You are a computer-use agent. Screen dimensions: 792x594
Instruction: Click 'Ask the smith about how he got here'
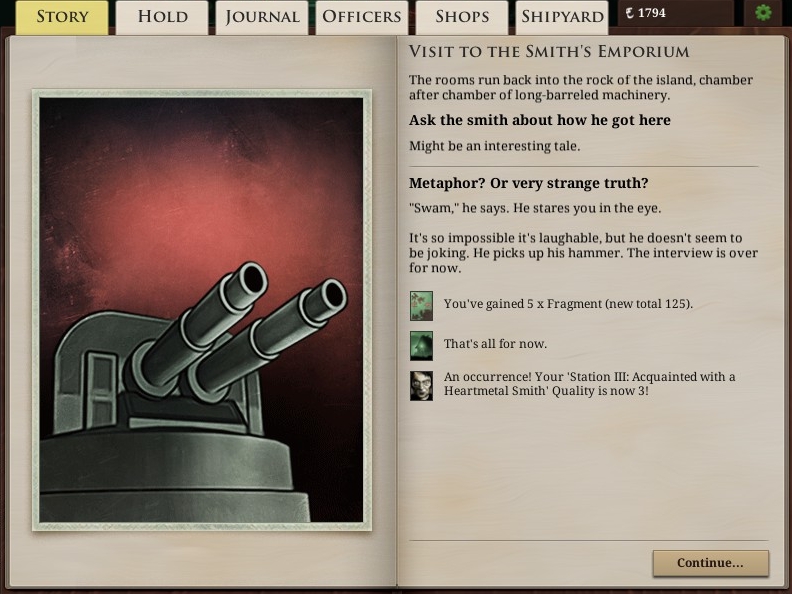pos(539,120)
